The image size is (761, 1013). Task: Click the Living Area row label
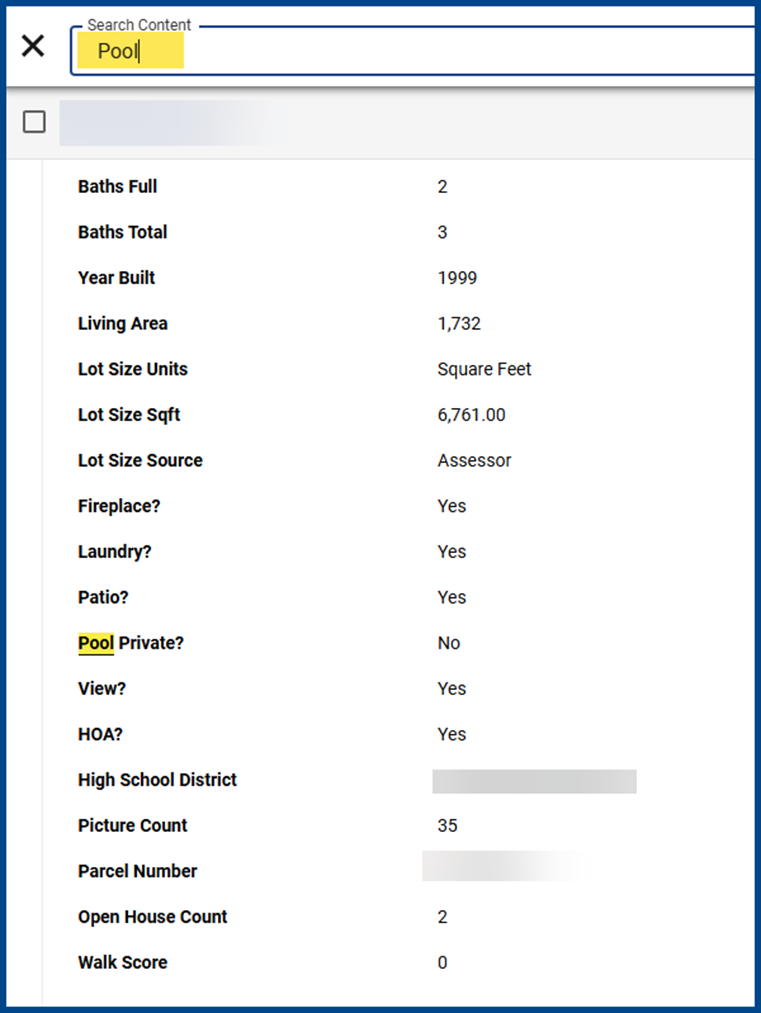coord(123,324)
